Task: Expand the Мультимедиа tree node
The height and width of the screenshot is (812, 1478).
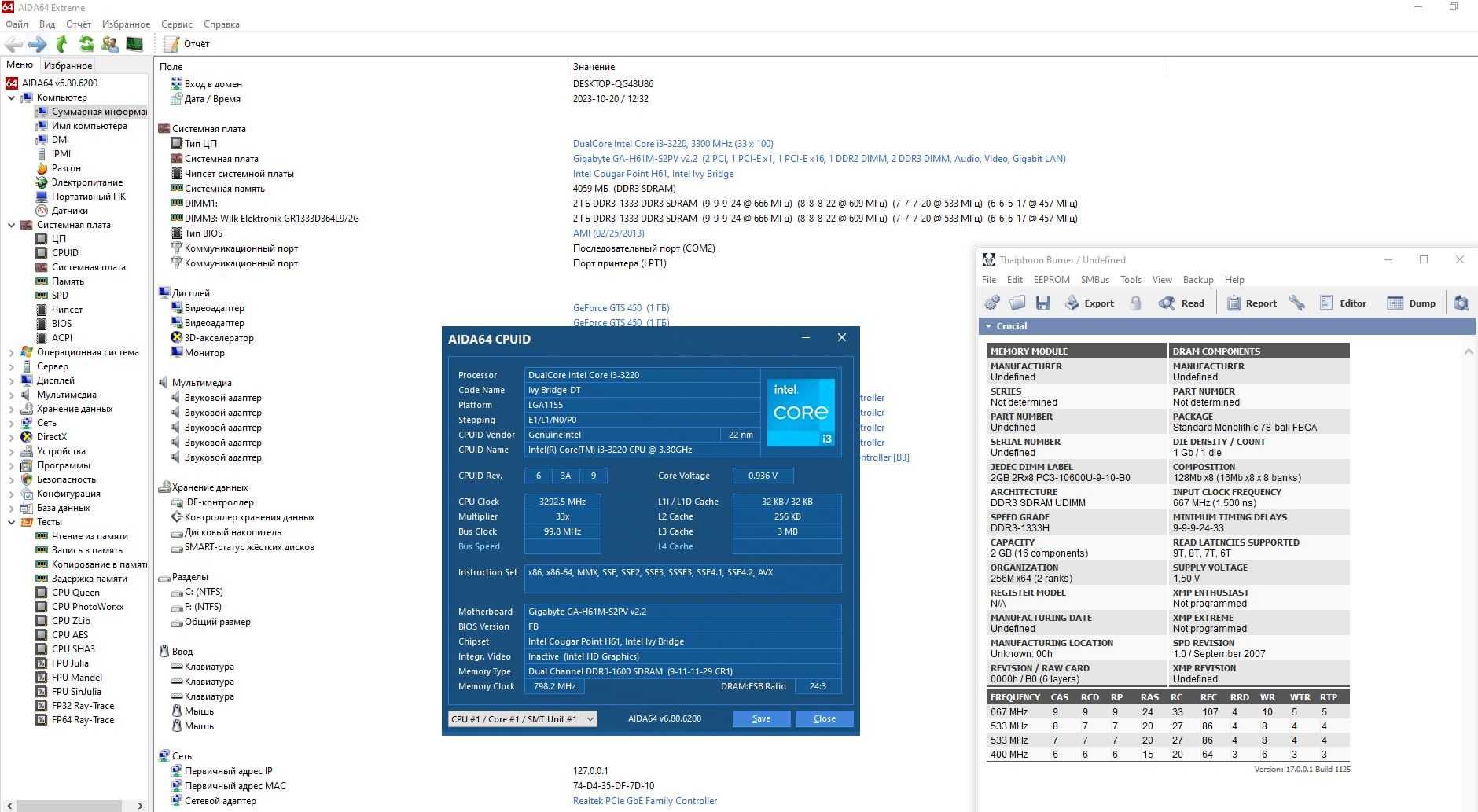Action: (11, 395)
